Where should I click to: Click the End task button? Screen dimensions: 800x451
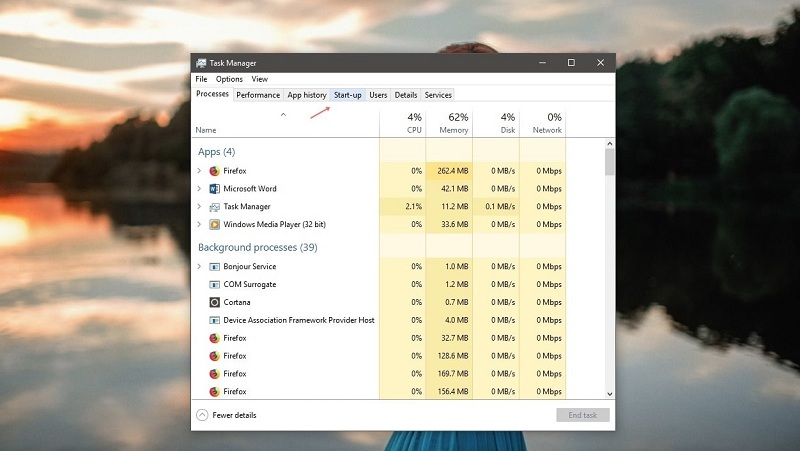[x=583, y=415]
